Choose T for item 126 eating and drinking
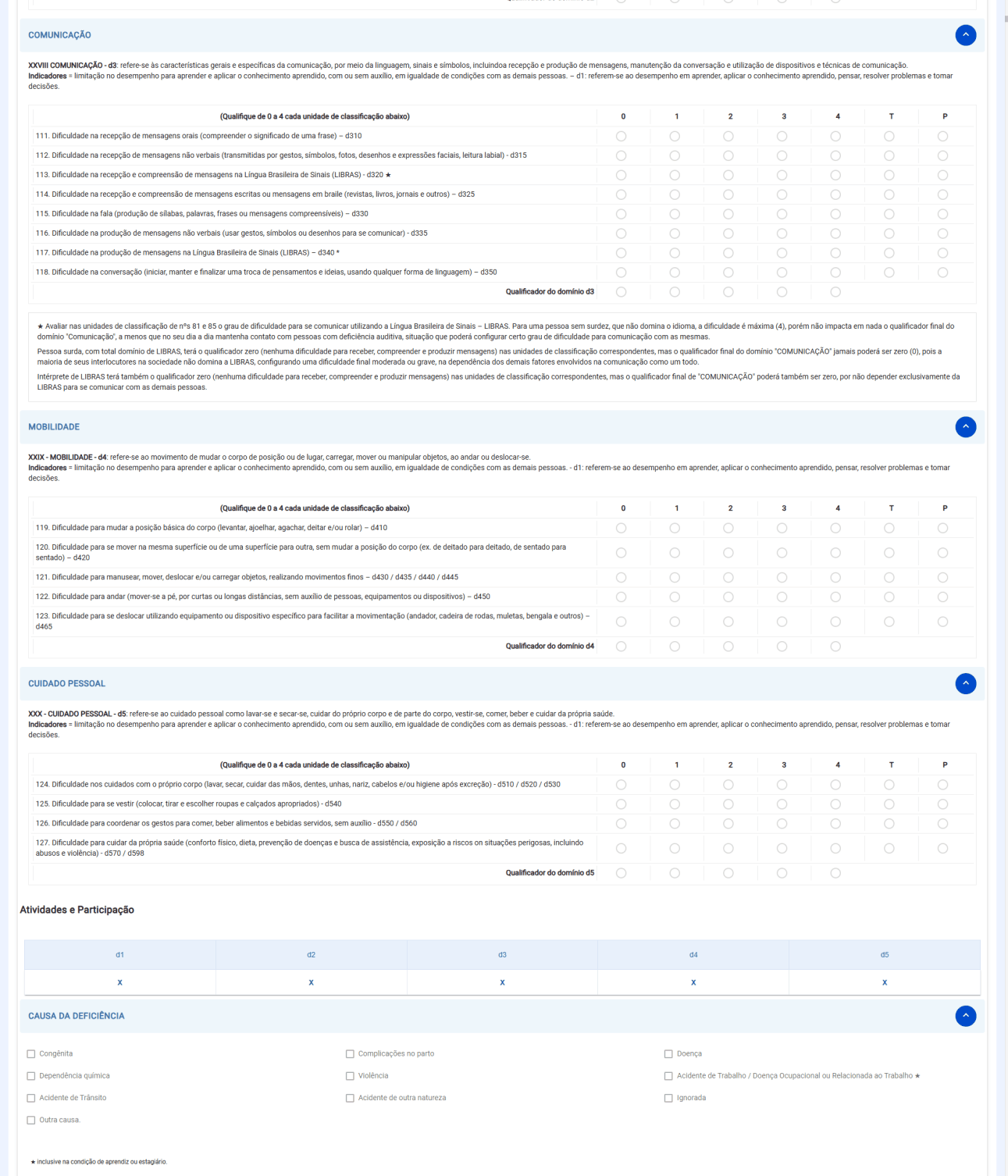 889,824
